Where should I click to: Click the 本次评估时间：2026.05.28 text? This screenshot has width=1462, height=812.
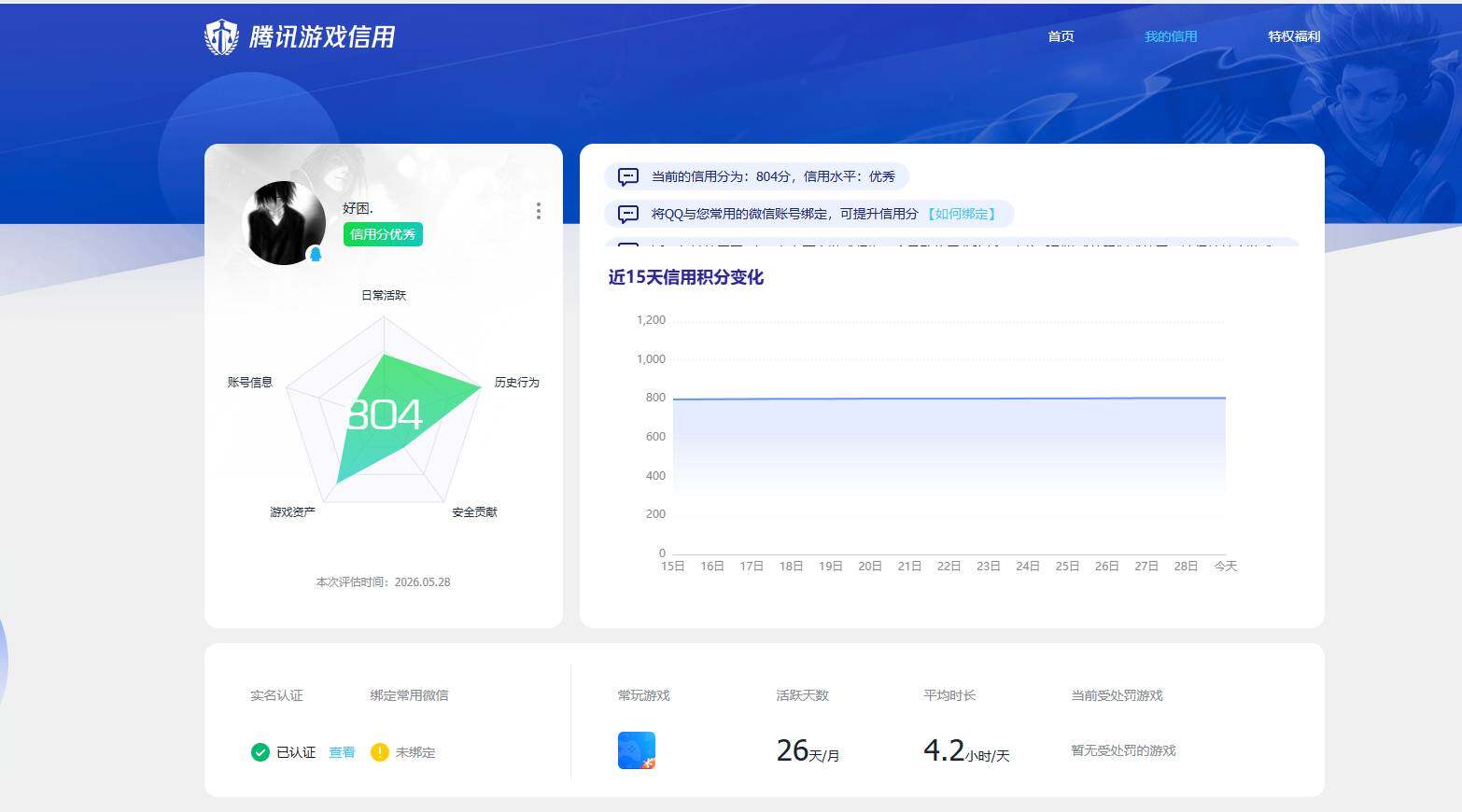(x=383, y=581)
